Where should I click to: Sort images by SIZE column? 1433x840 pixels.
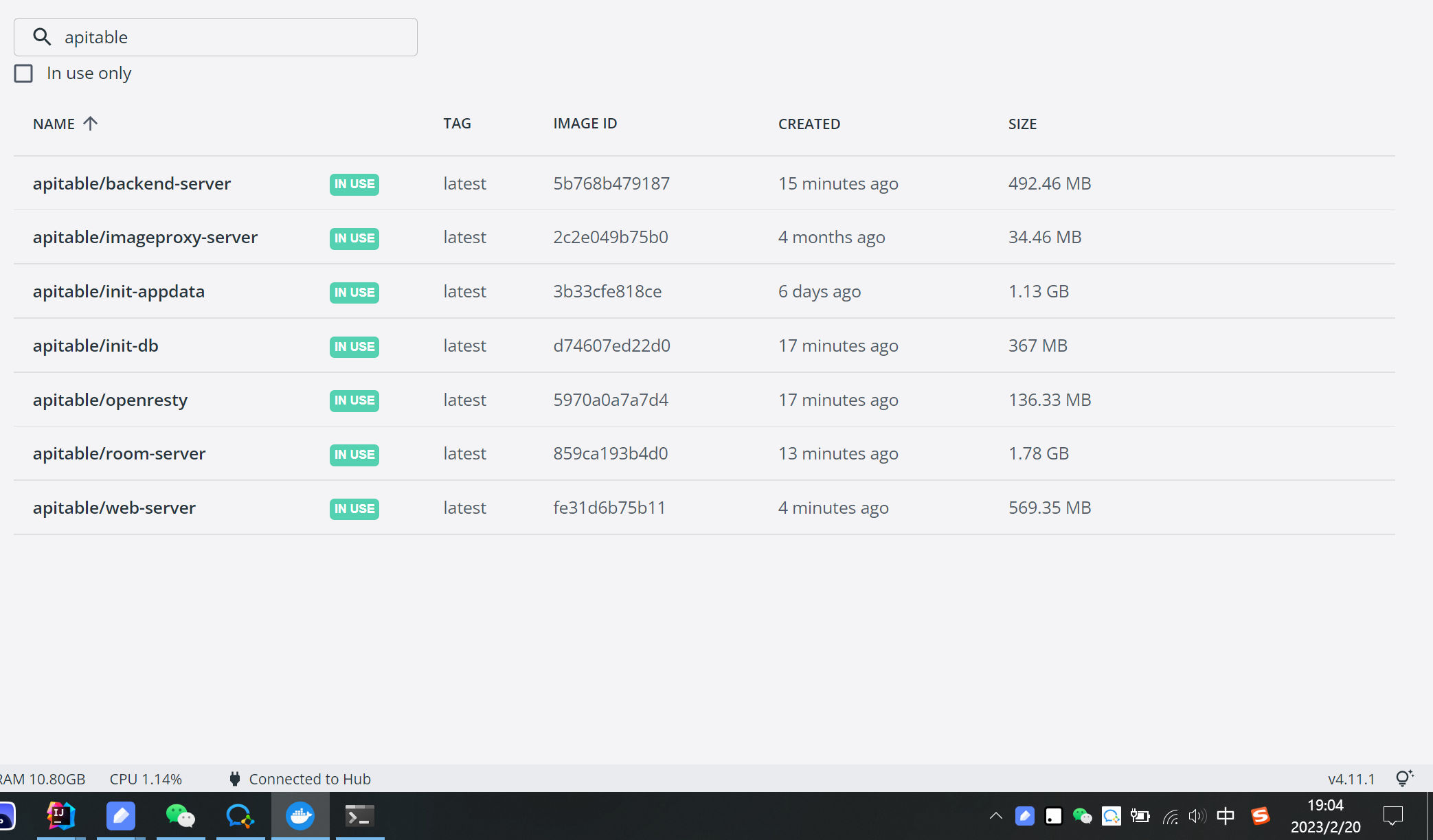click(x=1022, y=124)
